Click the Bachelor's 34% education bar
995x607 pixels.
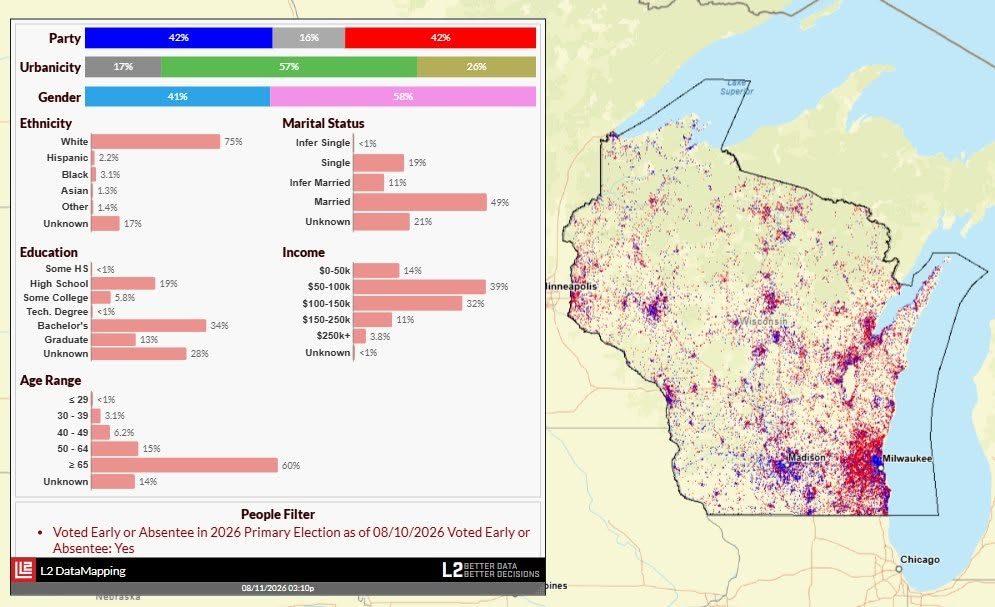point(149,325)
